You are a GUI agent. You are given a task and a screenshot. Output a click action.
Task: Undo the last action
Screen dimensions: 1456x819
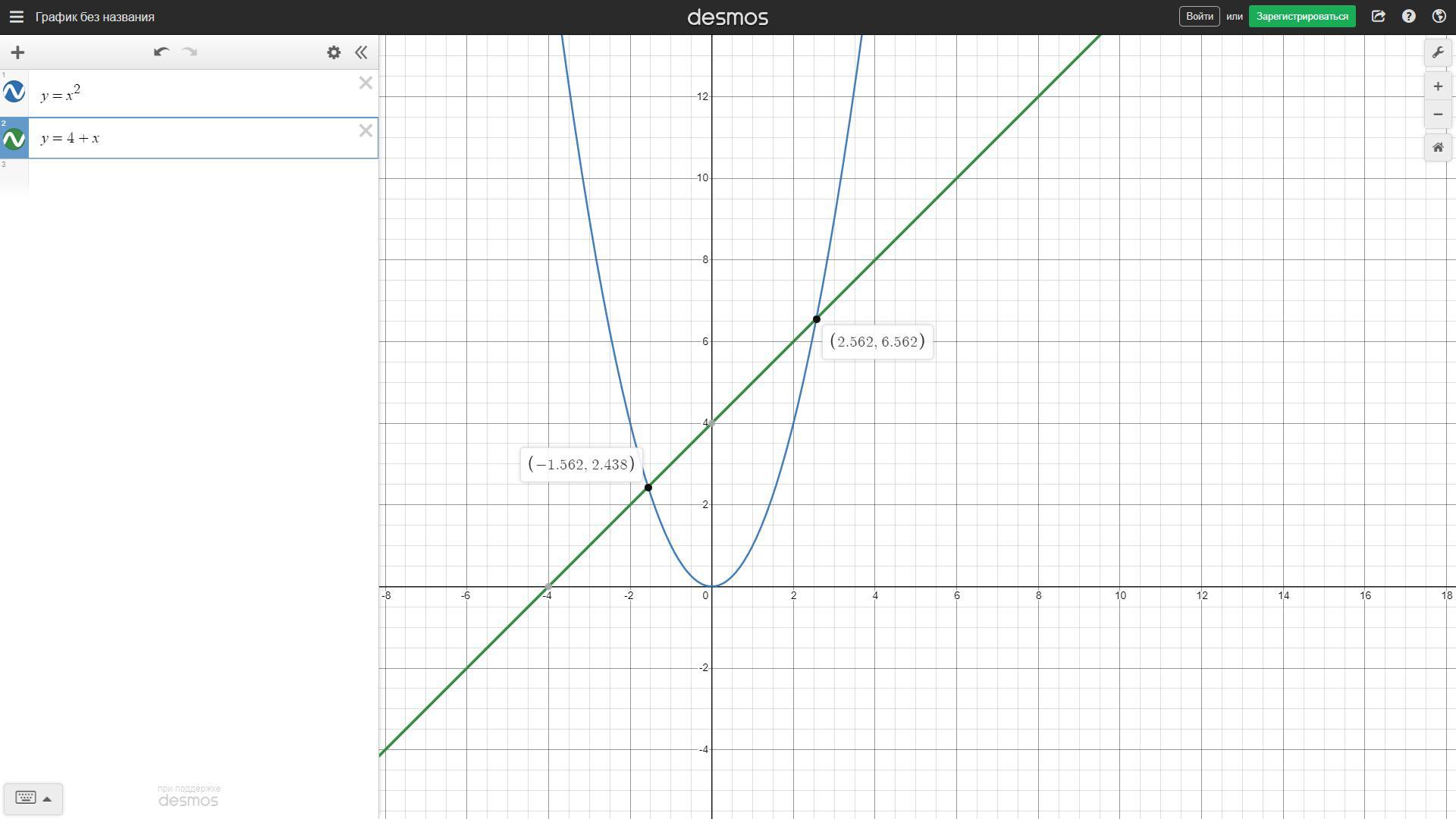tap(161, 52)
